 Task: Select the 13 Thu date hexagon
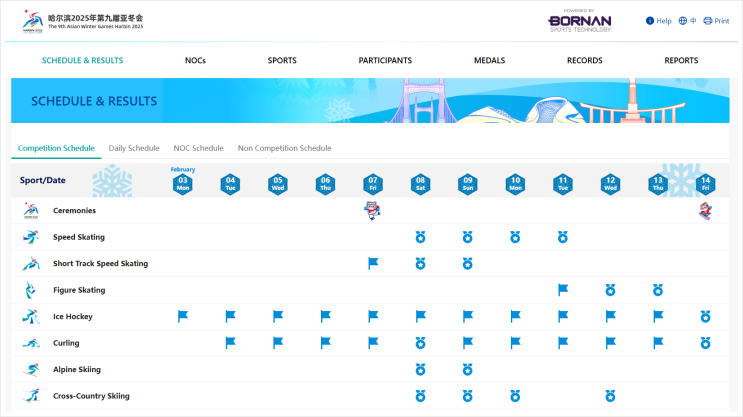658,184
